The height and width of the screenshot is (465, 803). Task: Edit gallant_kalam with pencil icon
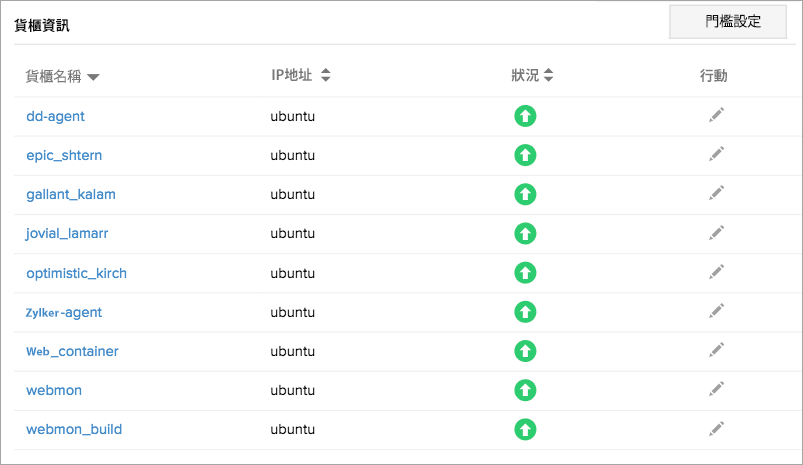[716, 193]
